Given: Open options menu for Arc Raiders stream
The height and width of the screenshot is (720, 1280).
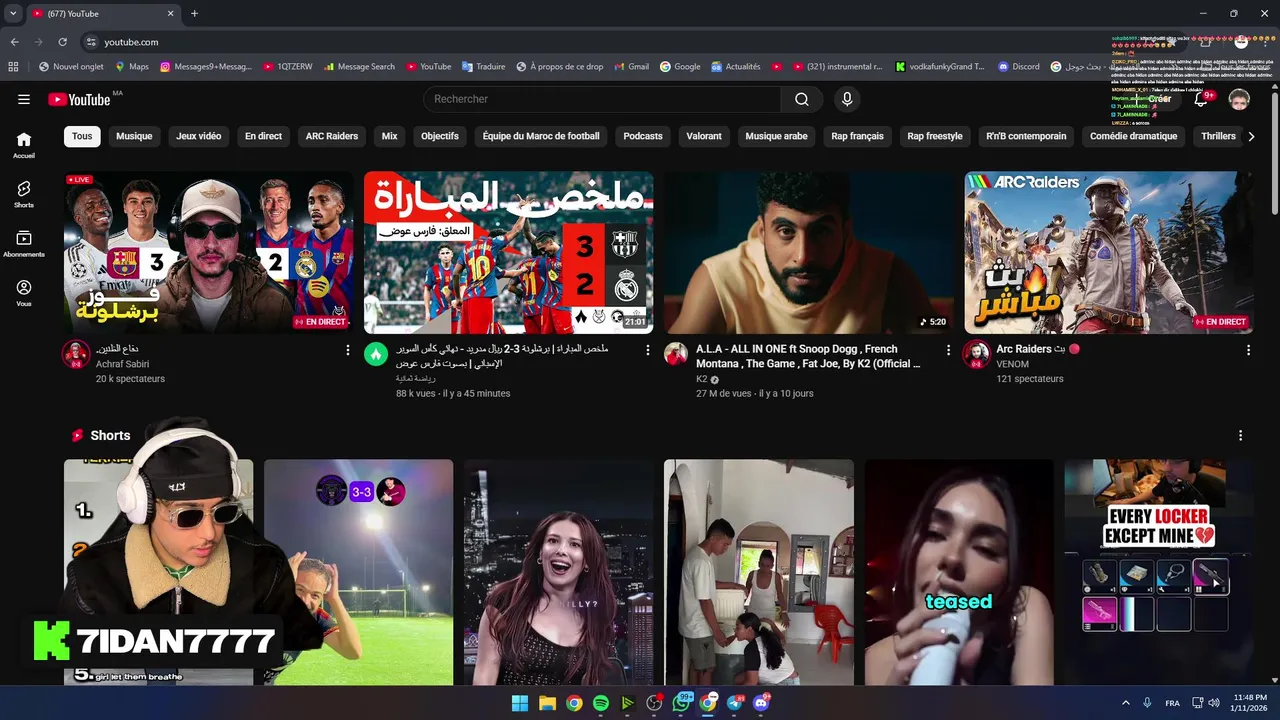Looking at the screenshot, I should coord(1248,350).
